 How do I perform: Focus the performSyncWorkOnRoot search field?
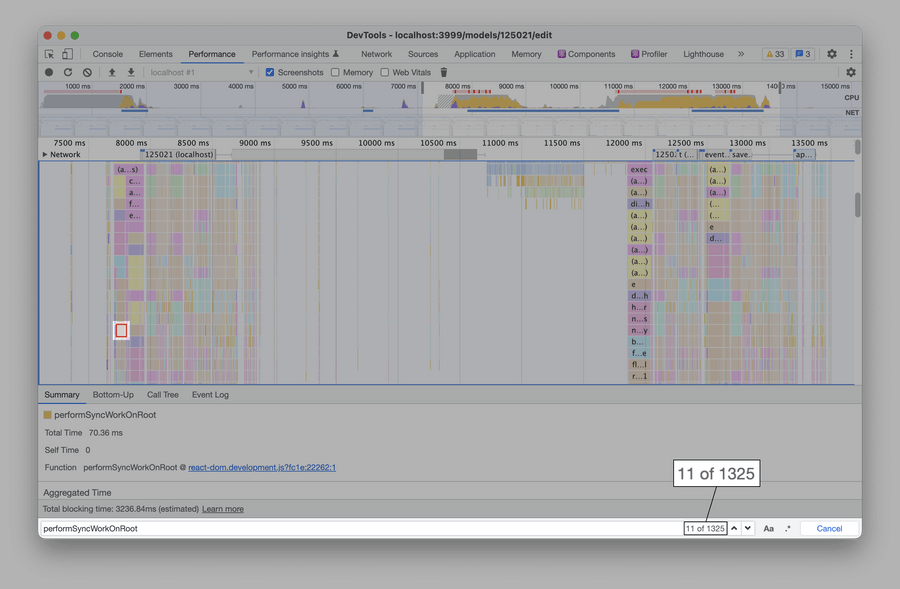click(x=362, y=529)
